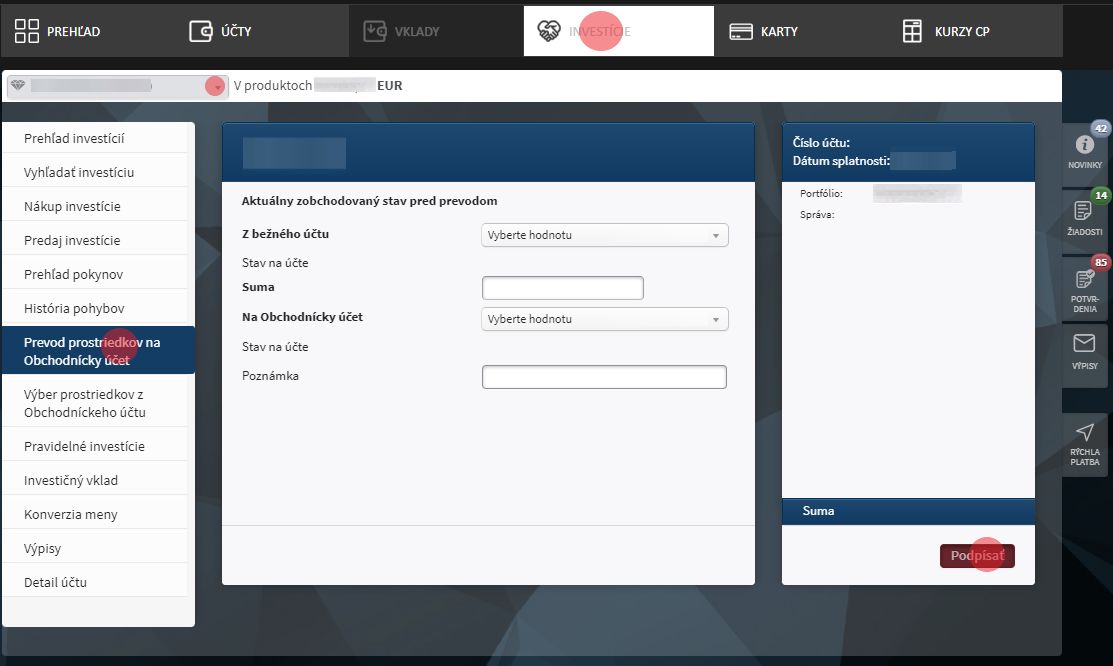
Task: Select Konverzia meny menu item
Action: click(x=71, y=514)
